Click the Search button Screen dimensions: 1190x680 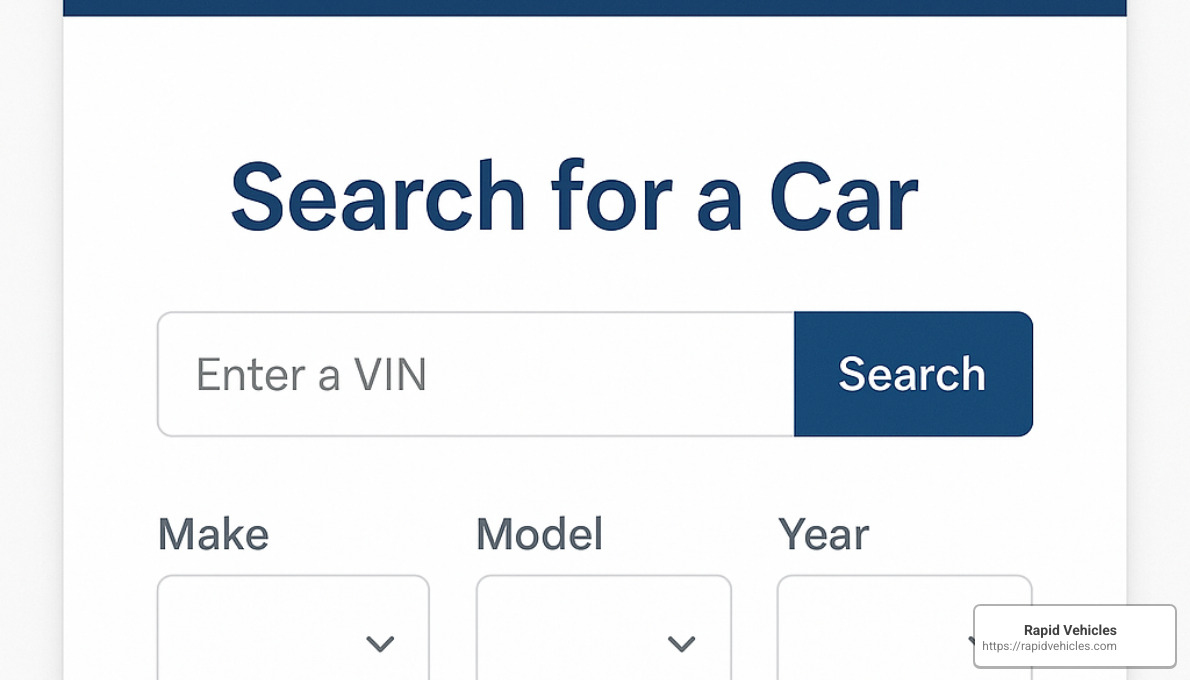pyautogui.click(x=912, y=373)
